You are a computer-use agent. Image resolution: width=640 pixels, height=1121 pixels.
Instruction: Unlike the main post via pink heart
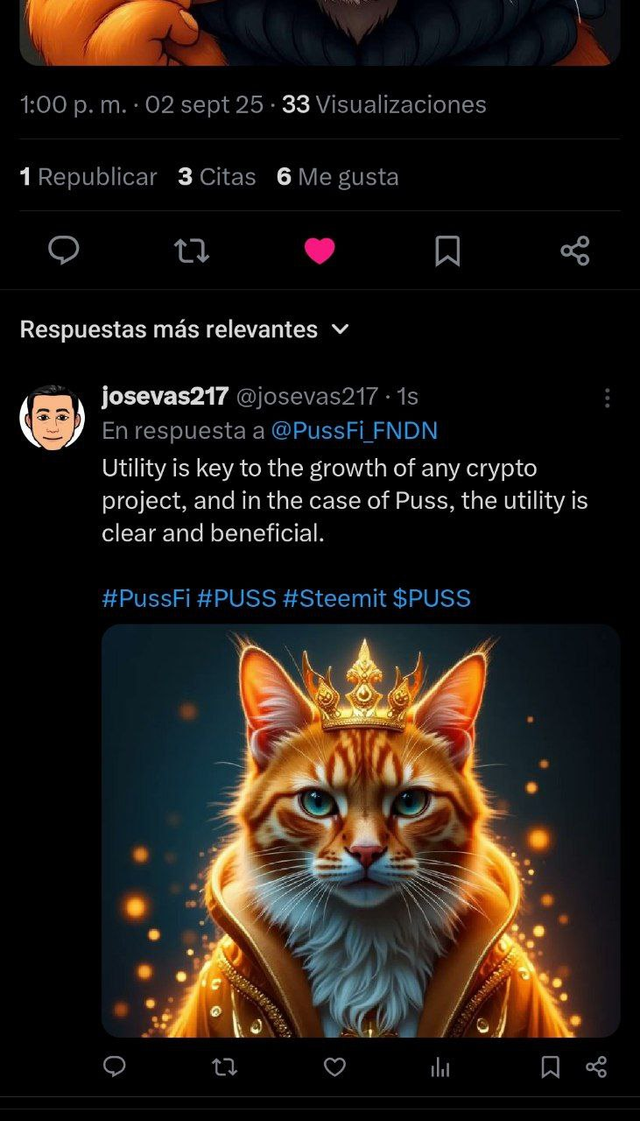pyautogui.click(x=319, y=250)
